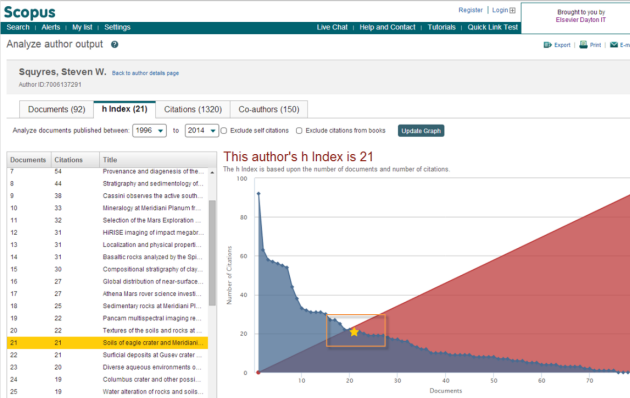The width and height of the screenshot is (630, 398).
Task: Check Exclude citations from books
Action: click(299, 131)
